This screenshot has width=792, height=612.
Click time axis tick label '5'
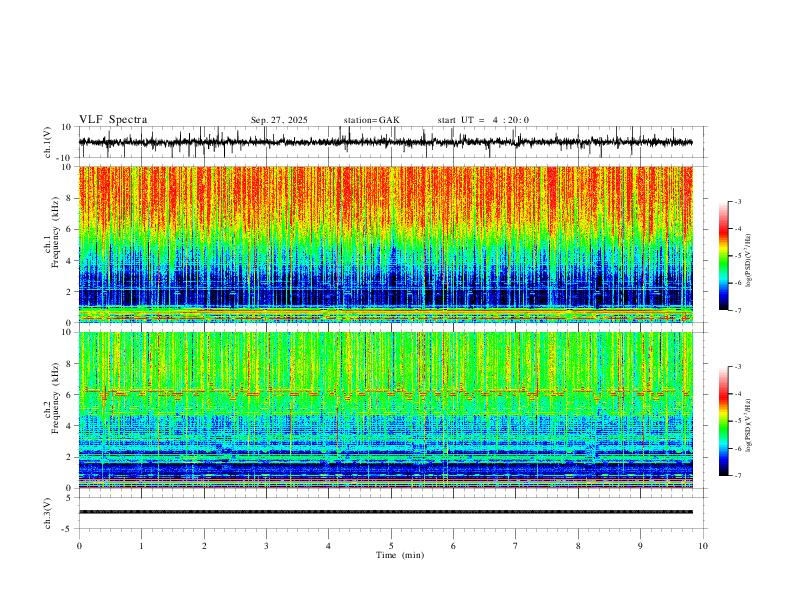391,546
